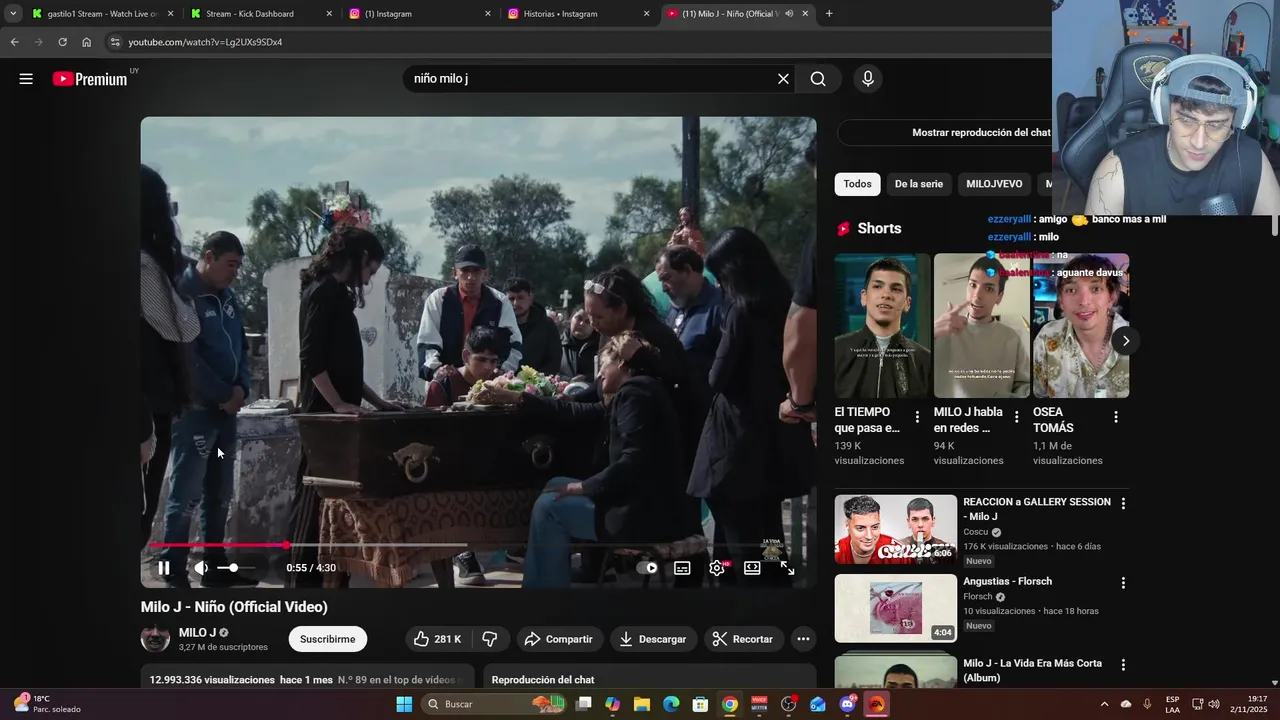Click the Compartir share button
This screenshot has width=1280, height=720.
pos(559,639)
